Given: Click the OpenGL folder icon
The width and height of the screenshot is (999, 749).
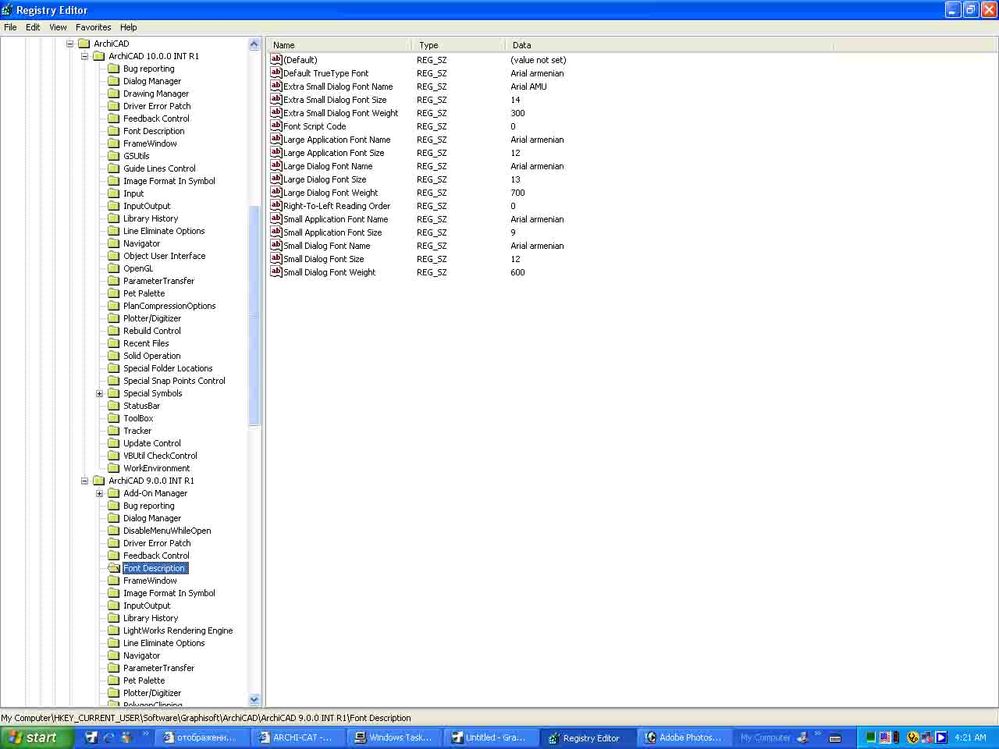Looking at the screenshot, I should 113,268.
